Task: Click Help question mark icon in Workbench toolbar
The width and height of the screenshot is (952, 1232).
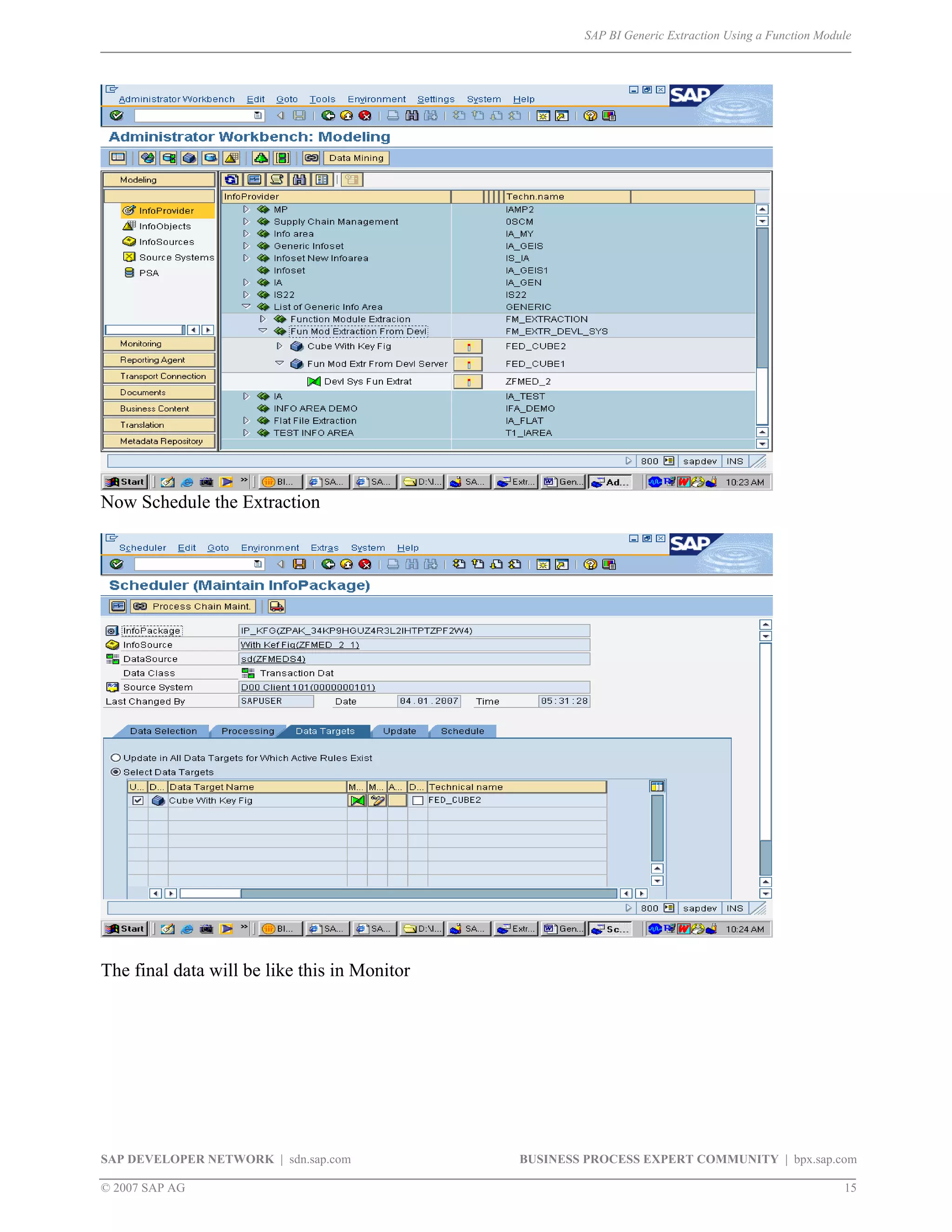Action: [590, 116]
